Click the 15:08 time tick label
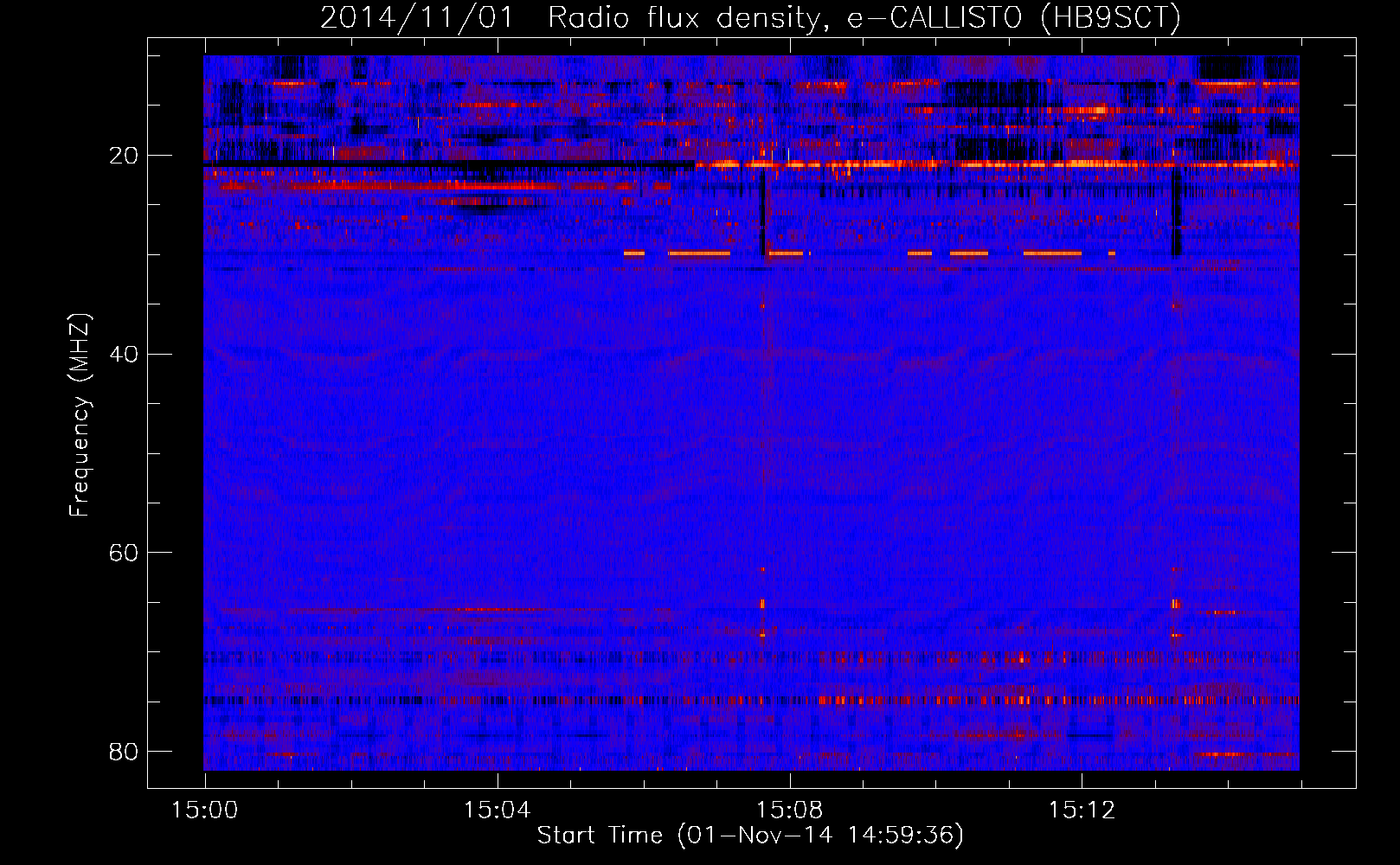 [789, 811]
